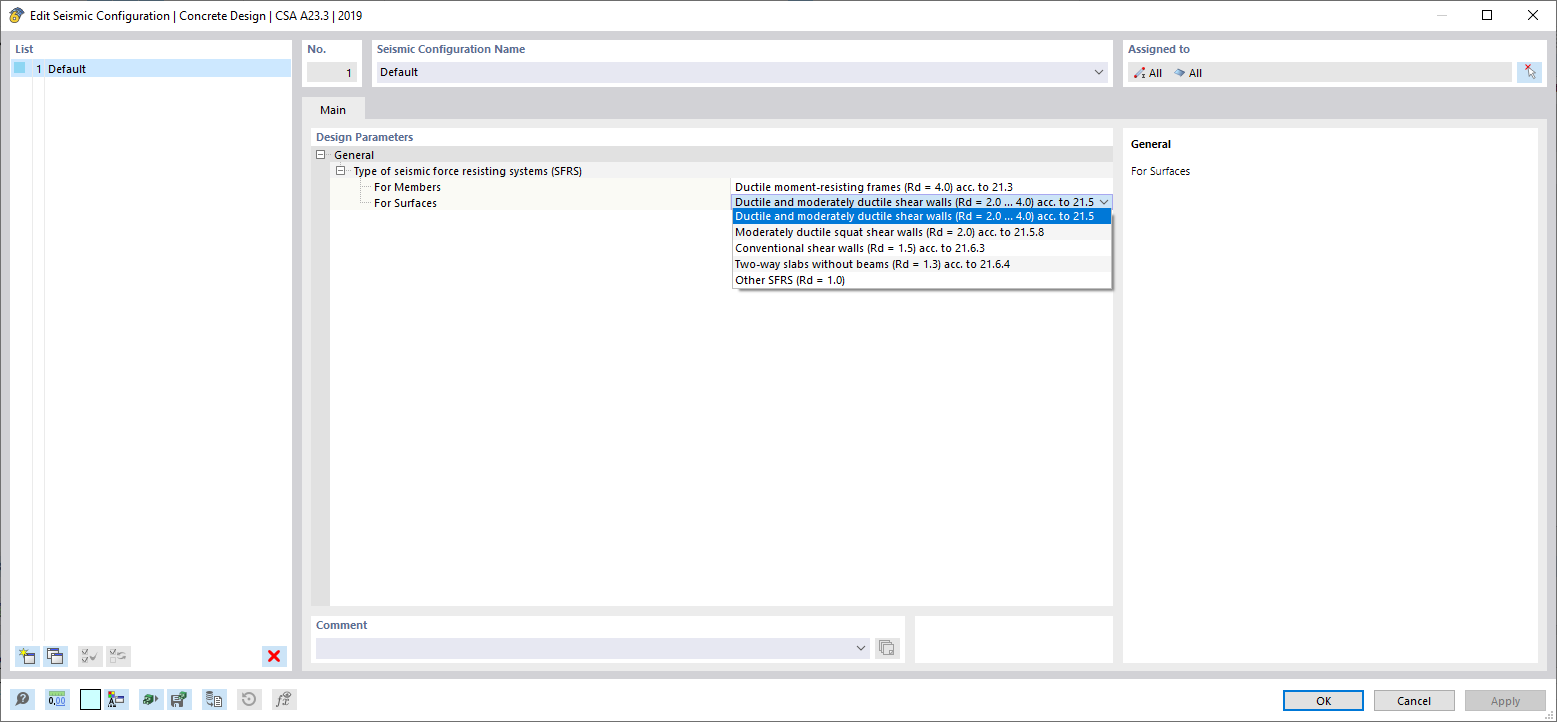Click the For Members value cell
The height and width of the screenshot is (722, 1557).
[x=921, y=187]
